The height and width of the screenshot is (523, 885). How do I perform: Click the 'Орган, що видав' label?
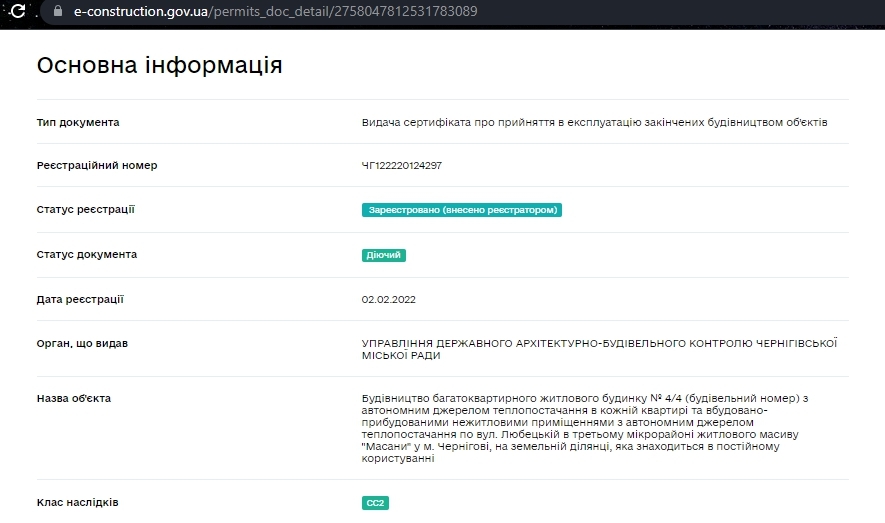pyautogui.click(x=82, y=344)
